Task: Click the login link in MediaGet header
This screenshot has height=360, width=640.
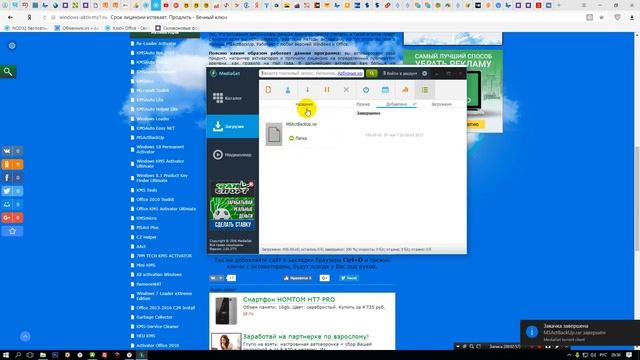Action: tap(400, 73)
